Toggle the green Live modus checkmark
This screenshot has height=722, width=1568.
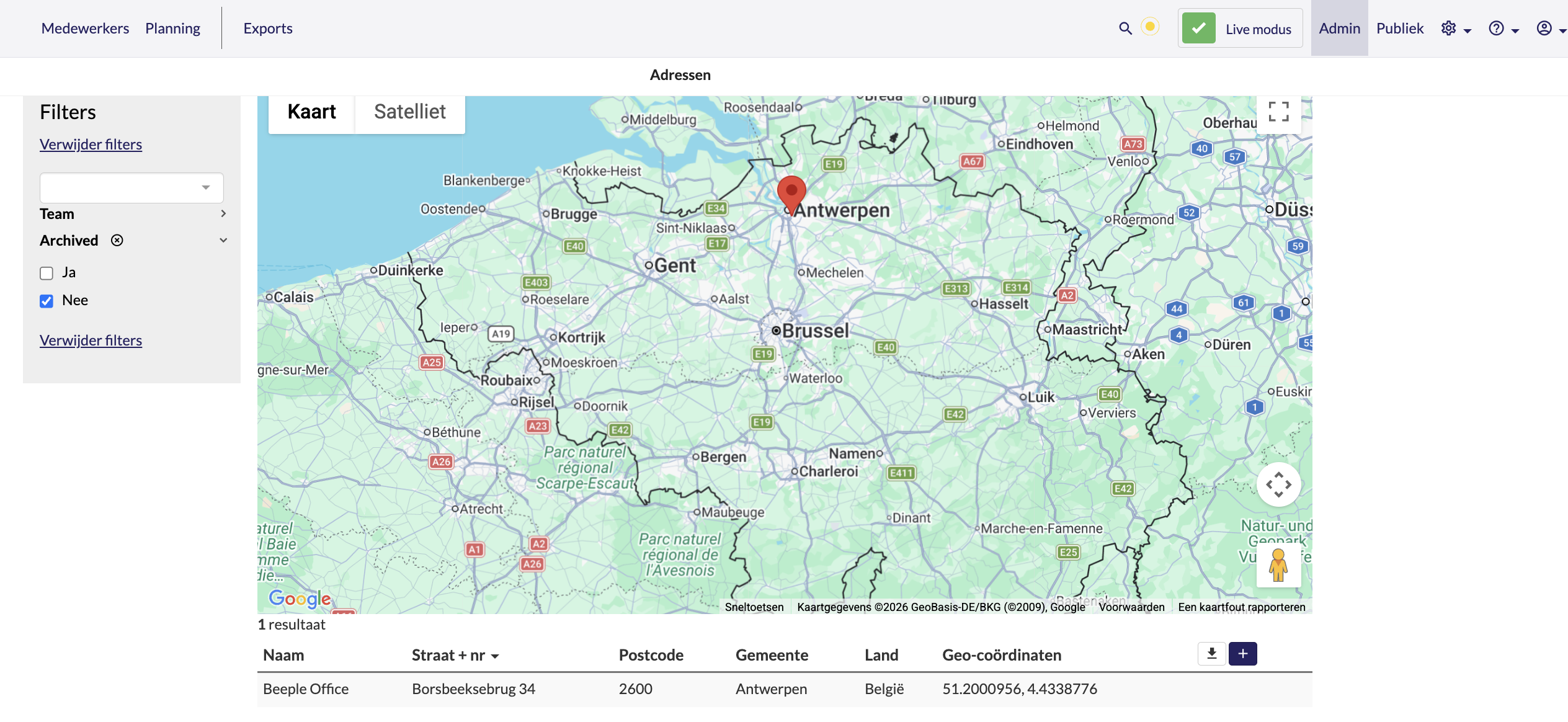[x=1198, y=29]
